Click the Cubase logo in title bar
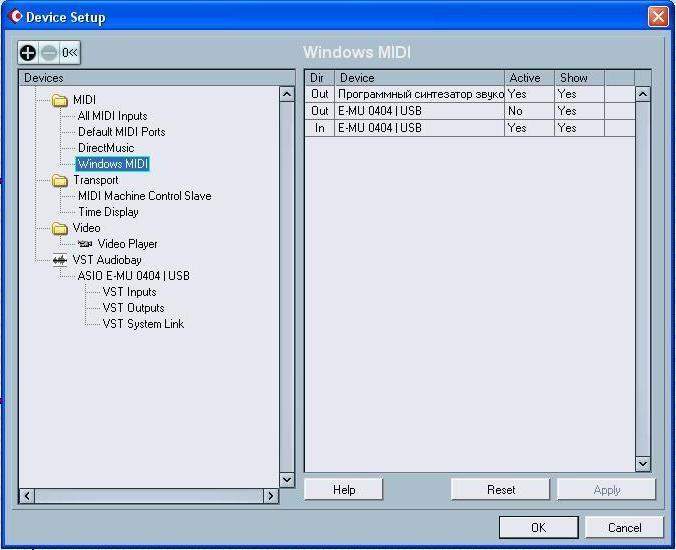The width and height of the screenshot is (676, 550). (x=15, y=16)
